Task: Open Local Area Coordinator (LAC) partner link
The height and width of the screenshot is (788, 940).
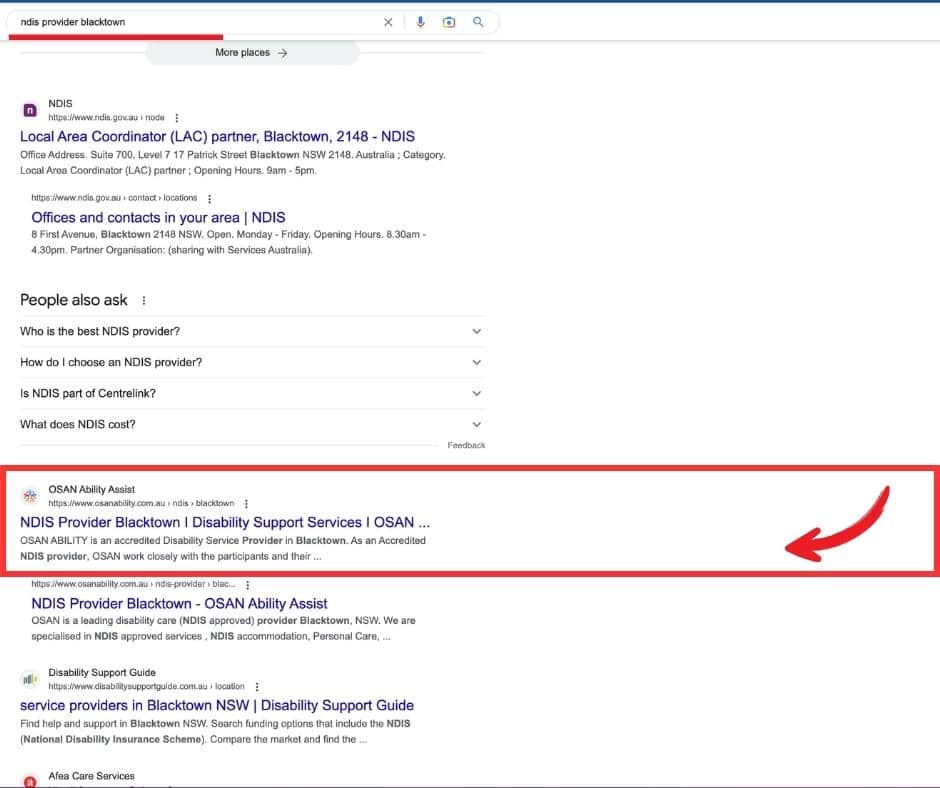Action: (217, 136)
